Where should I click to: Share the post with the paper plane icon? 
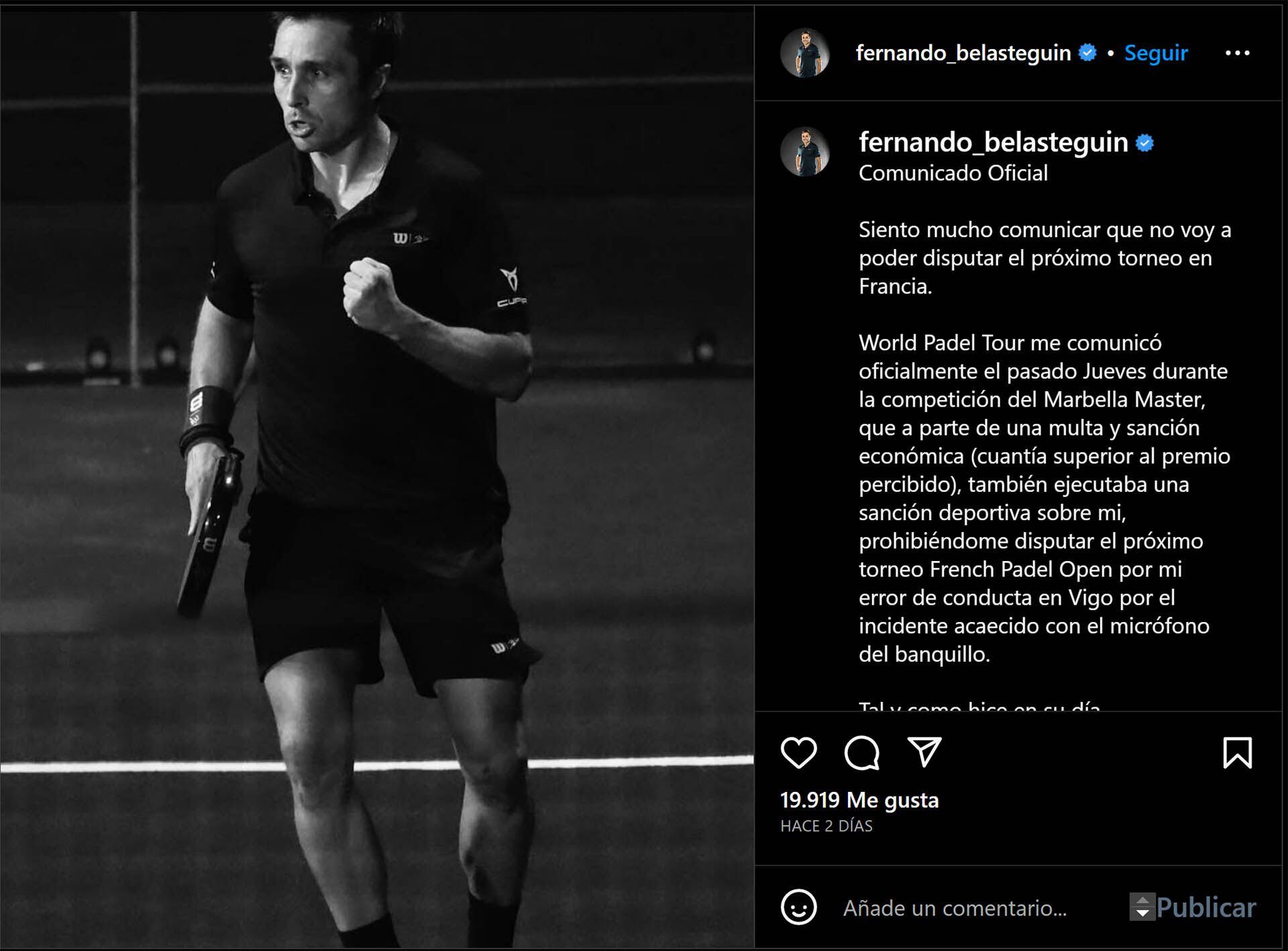tap(924, 752)
